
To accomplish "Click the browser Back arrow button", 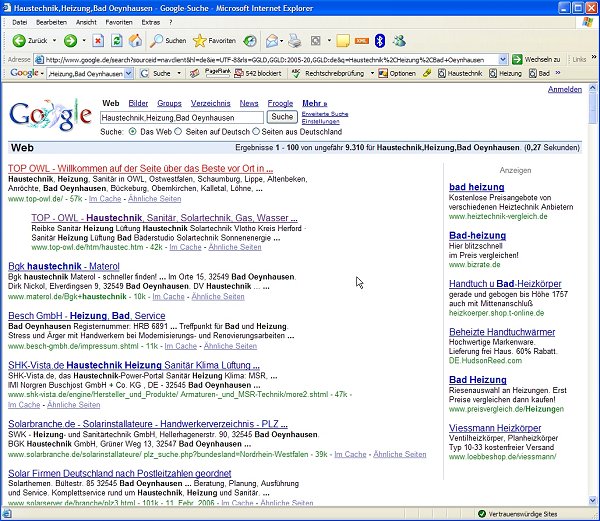I will coord(19,41).
